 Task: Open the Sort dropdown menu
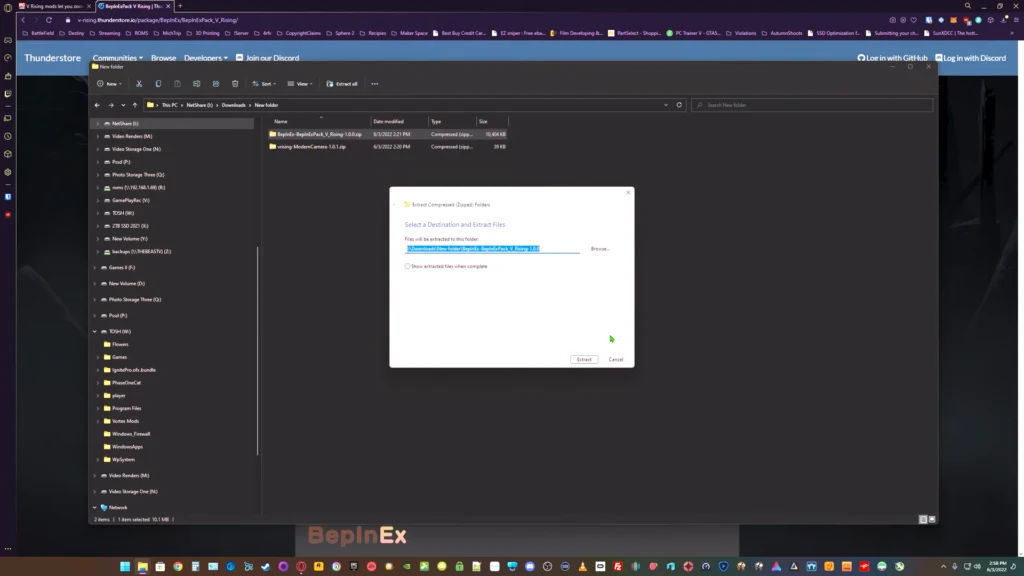pos(264,84)
